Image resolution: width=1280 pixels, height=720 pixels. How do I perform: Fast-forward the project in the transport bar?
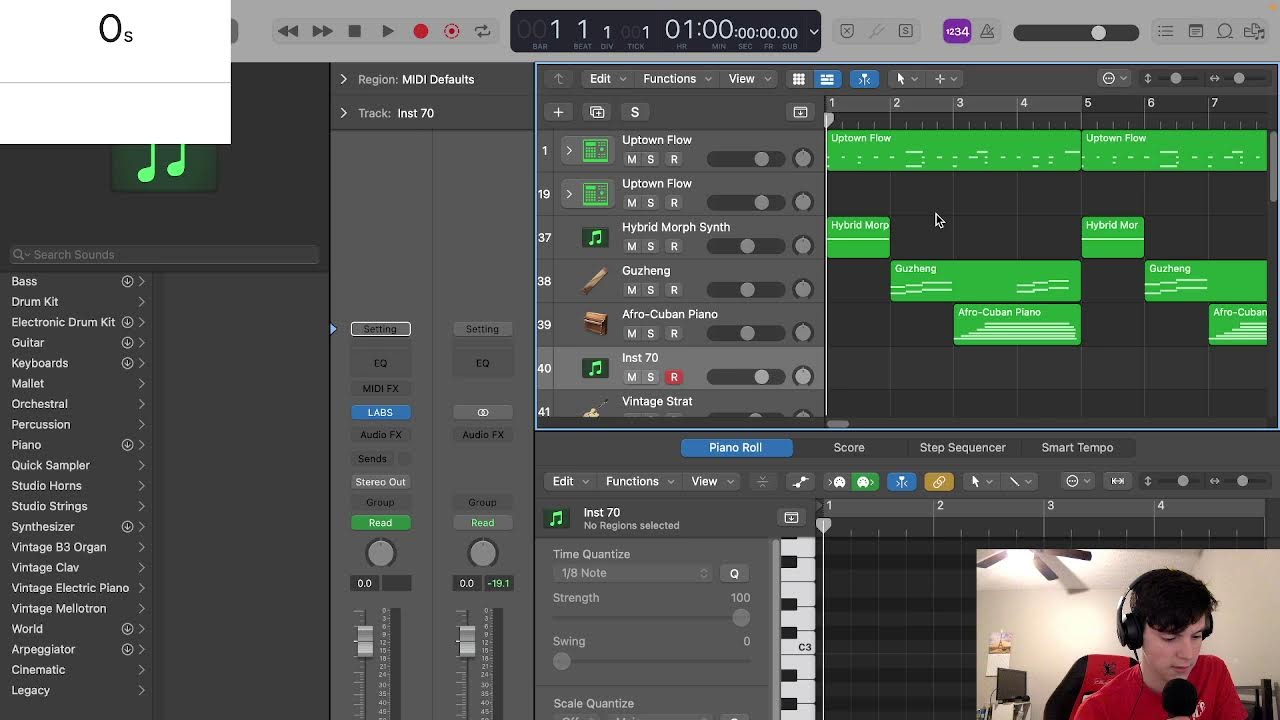click(322, 32)
